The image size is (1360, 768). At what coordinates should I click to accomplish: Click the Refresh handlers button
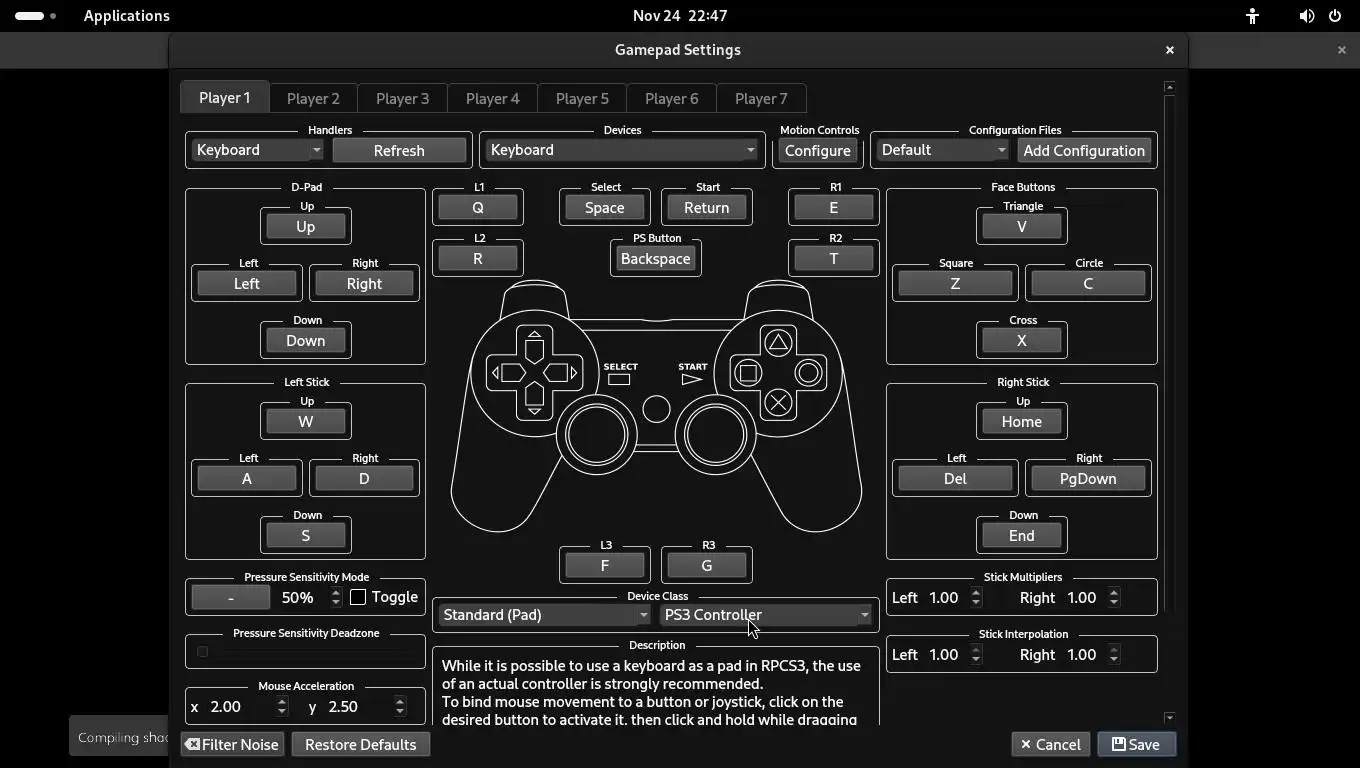point(399,150)
